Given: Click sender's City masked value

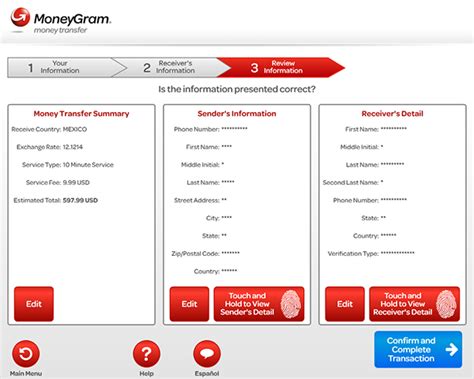Looking at the screenshot, I should point(227,217).
